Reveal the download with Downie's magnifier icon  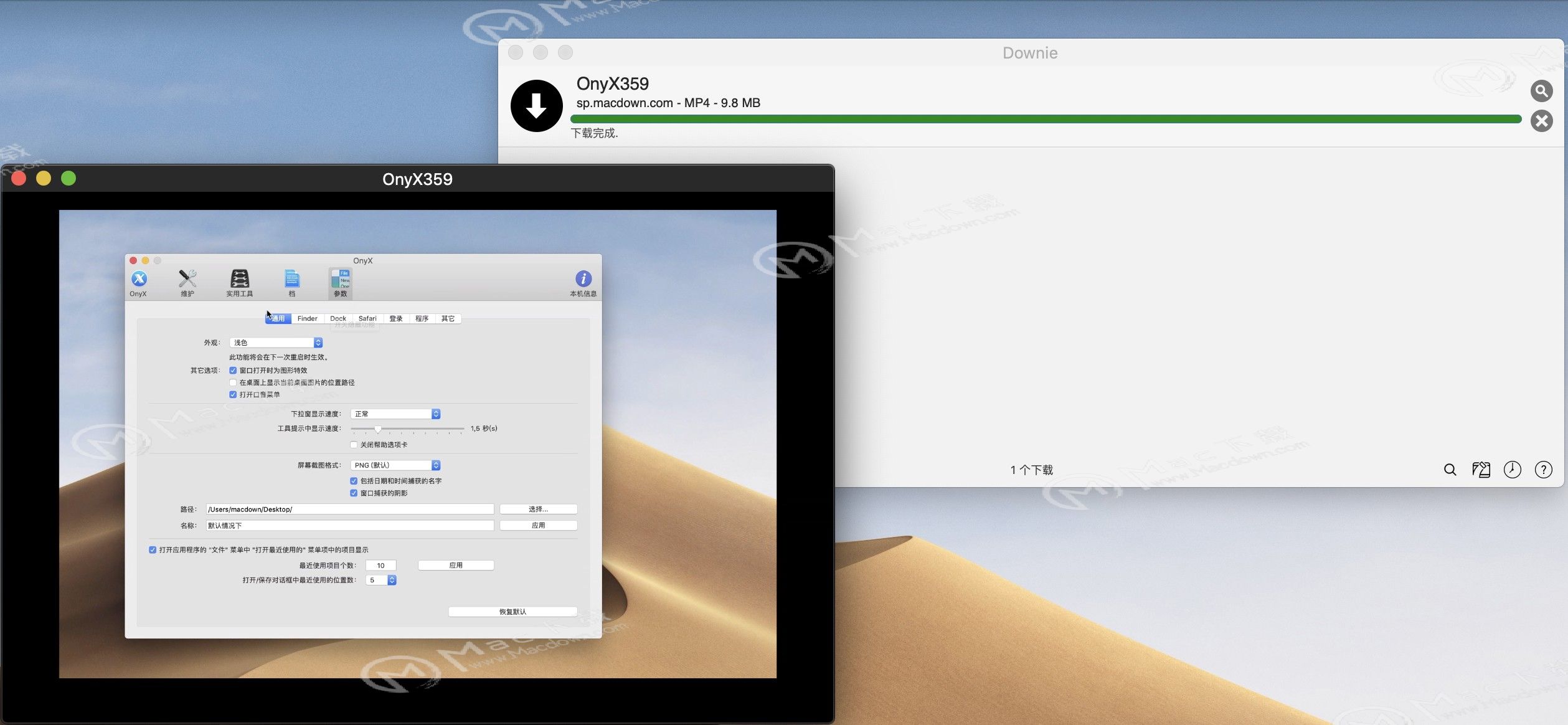[x=1541, y=91]
